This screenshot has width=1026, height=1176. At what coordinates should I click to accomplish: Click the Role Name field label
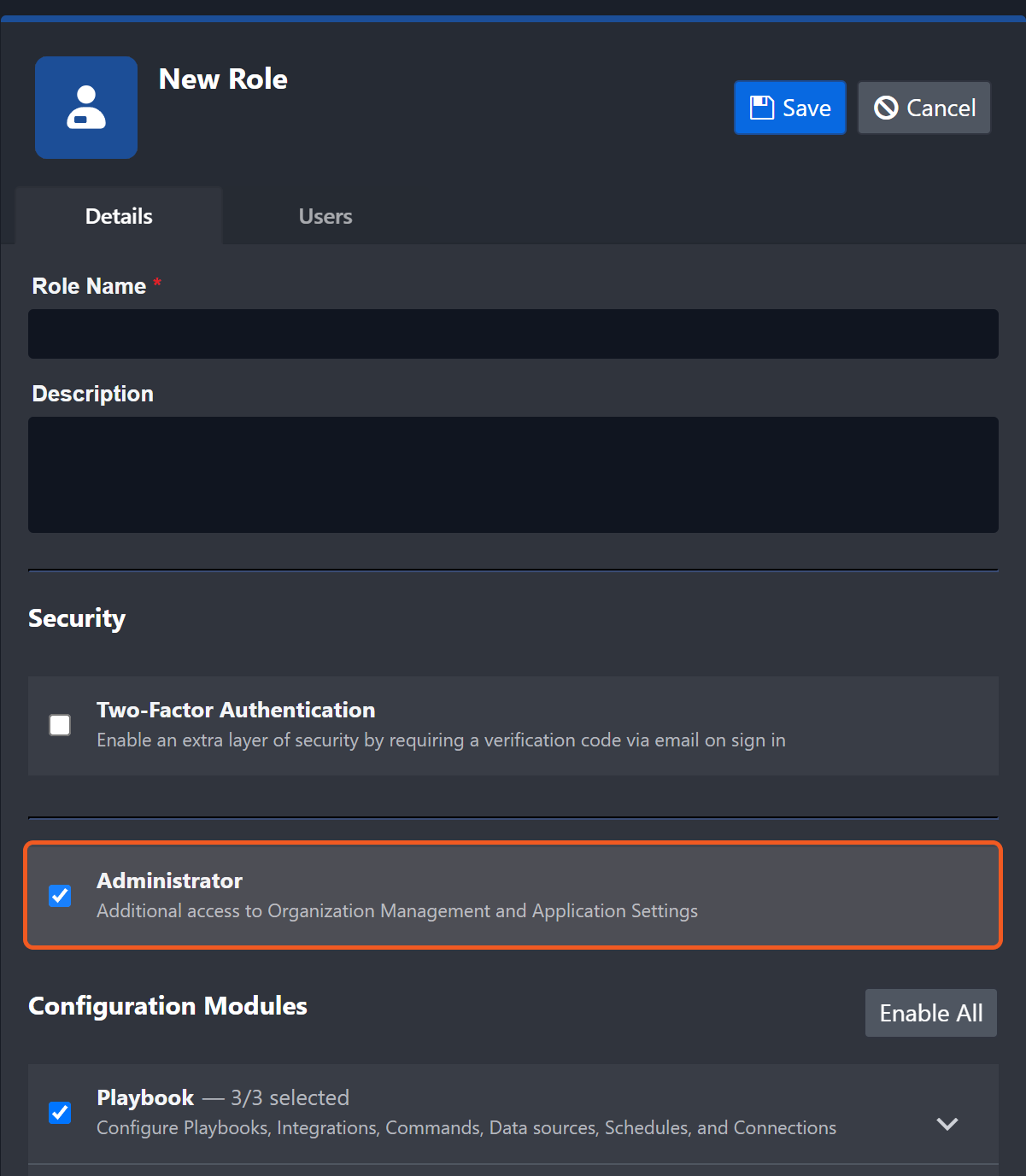(x=89, y=286)
